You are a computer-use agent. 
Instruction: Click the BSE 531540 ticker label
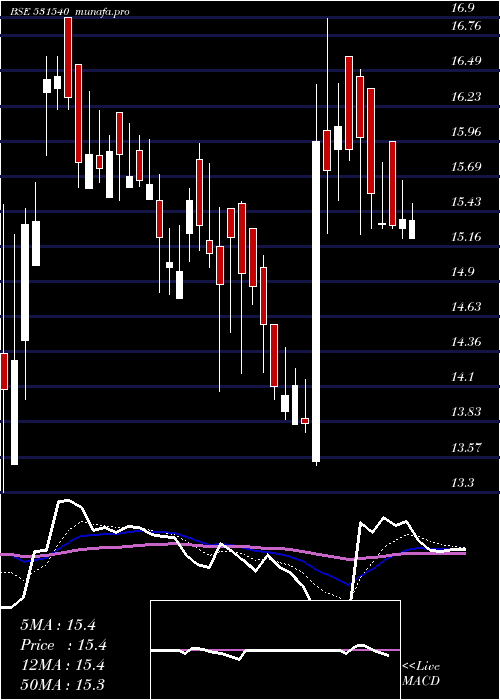point(40,12)
